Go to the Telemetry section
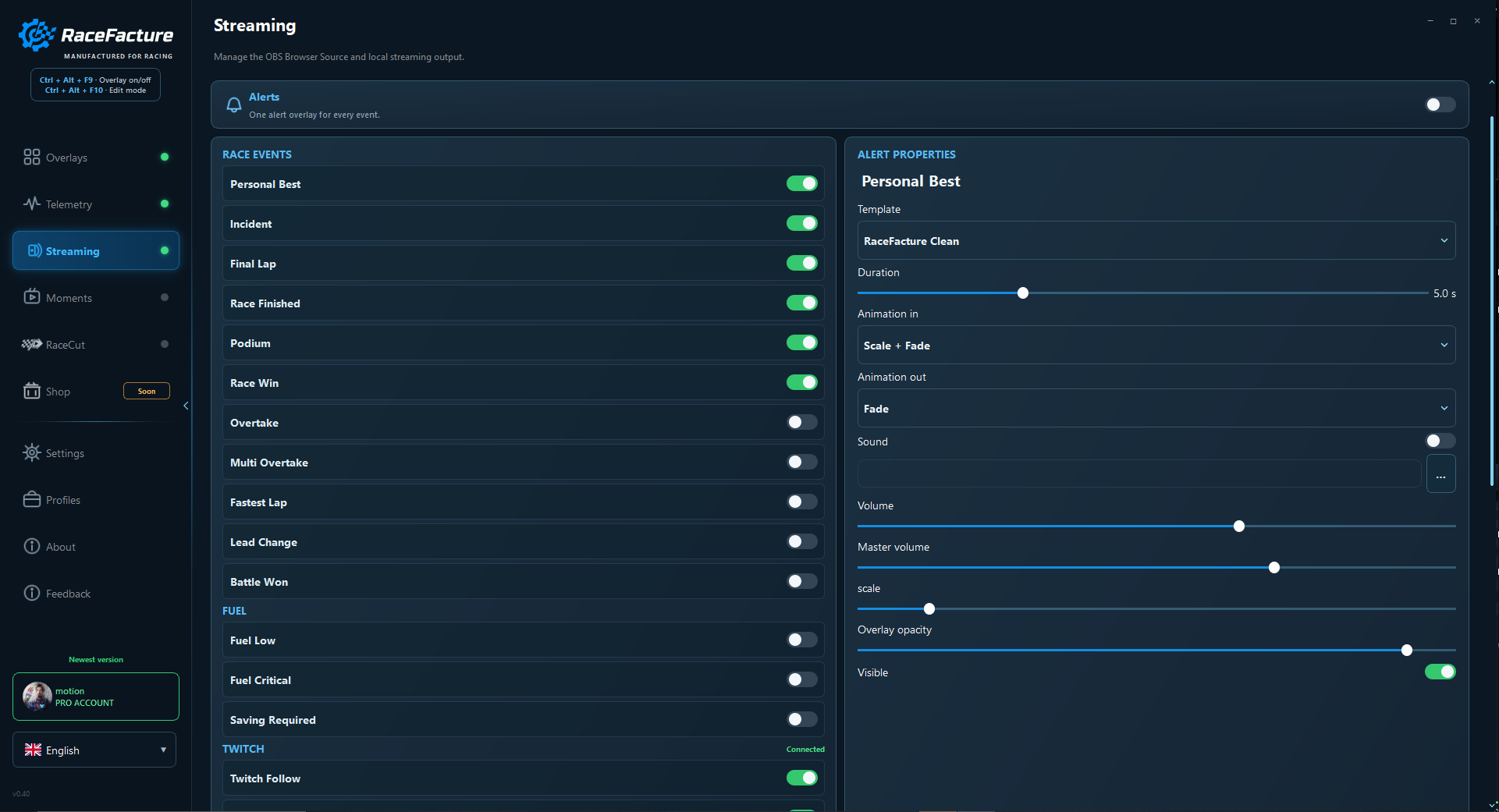This screenshot has height=812, width=1499. coord(96,204)
